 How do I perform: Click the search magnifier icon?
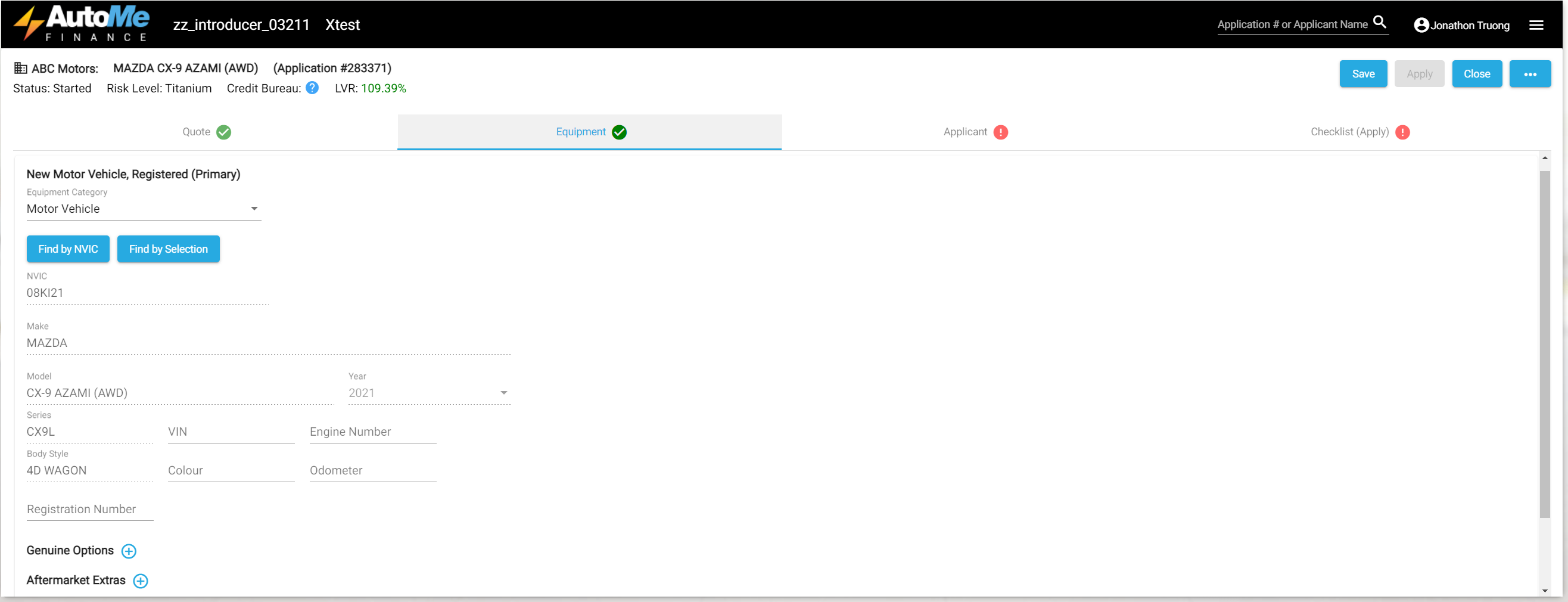(1380, 23)
